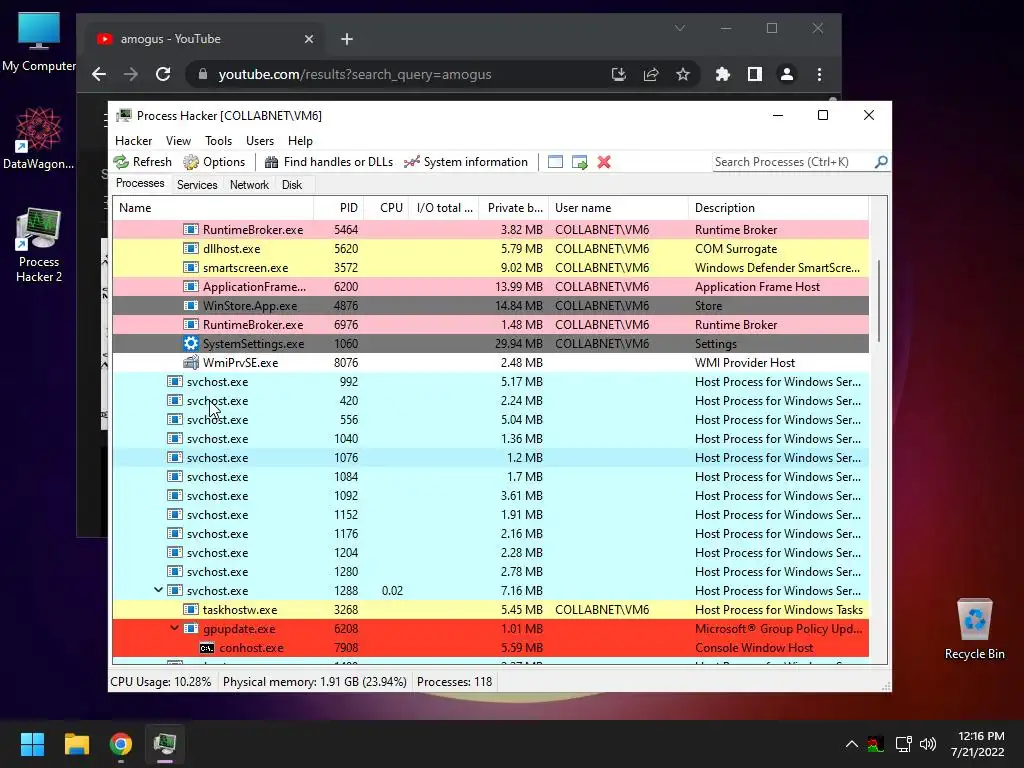Open Chrome three-dot menu
Image resolution: width=1024 pixels, height=768 pixels.
point(820,74)
